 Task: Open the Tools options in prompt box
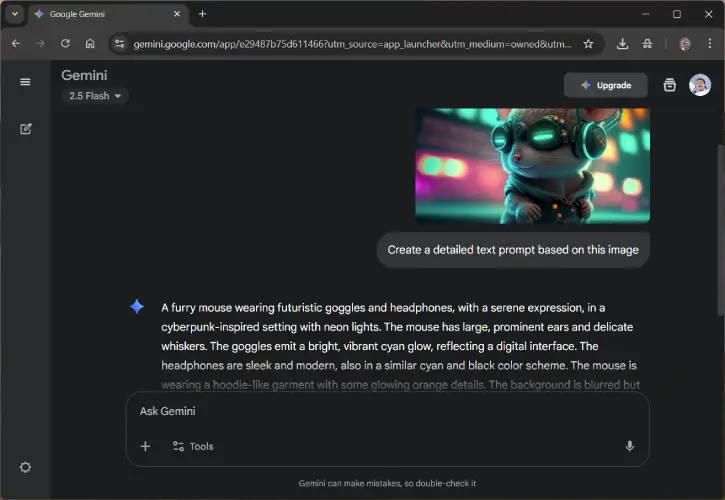[x=192, y=446]
